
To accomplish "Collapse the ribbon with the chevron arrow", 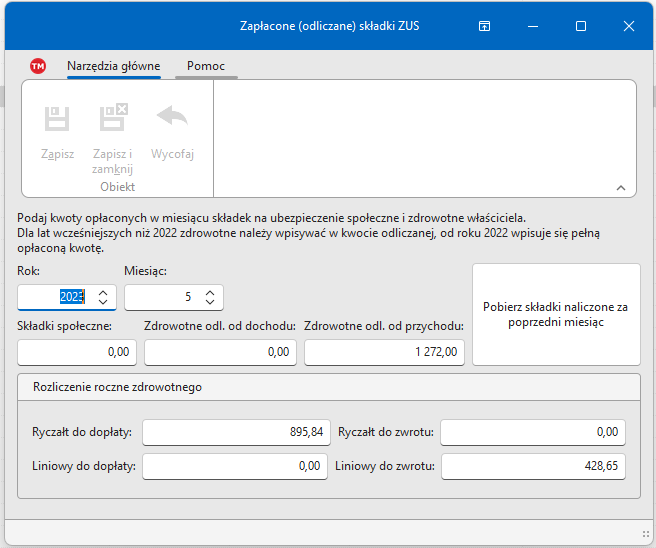I will pyautogui.click(x=620, y=187).
